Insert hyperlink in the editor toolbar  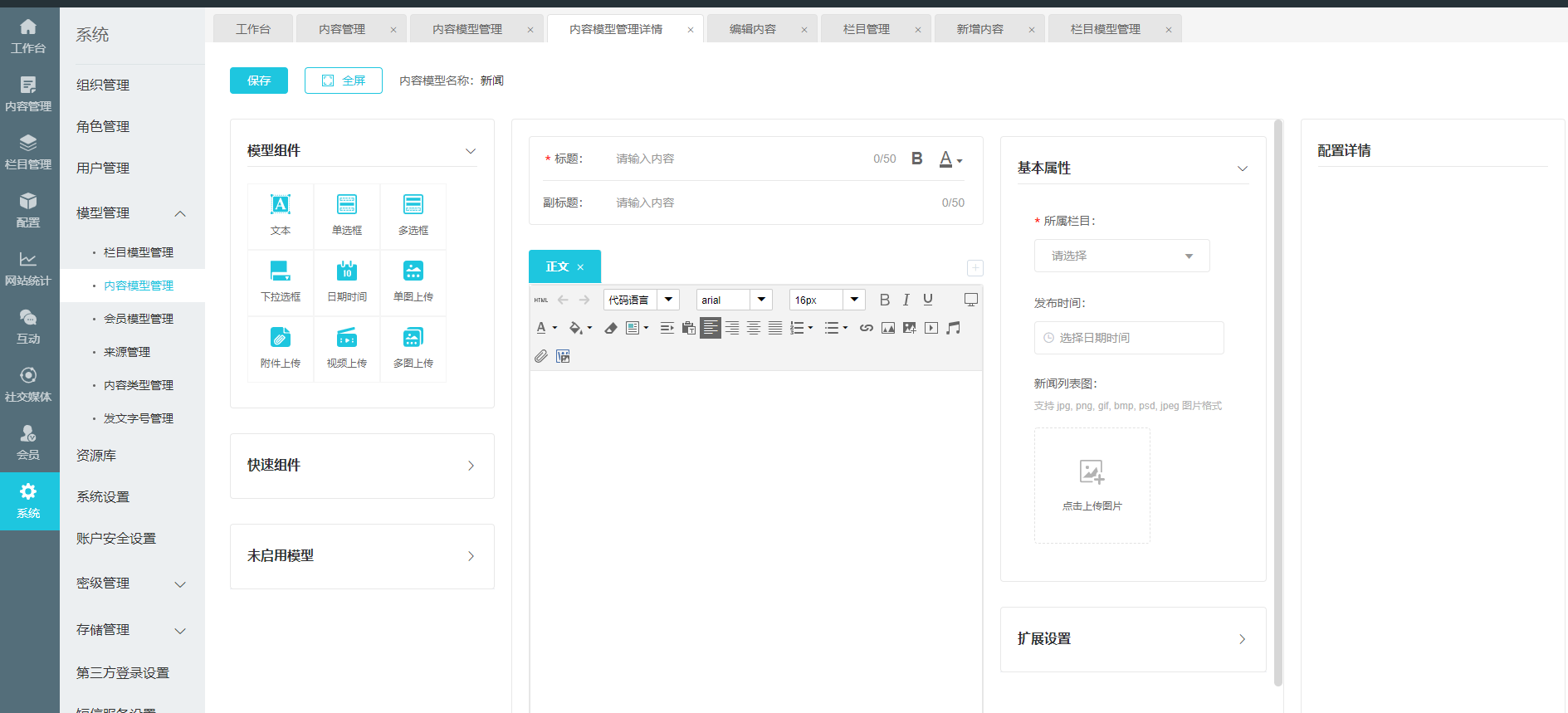click(x=866, y=328)
